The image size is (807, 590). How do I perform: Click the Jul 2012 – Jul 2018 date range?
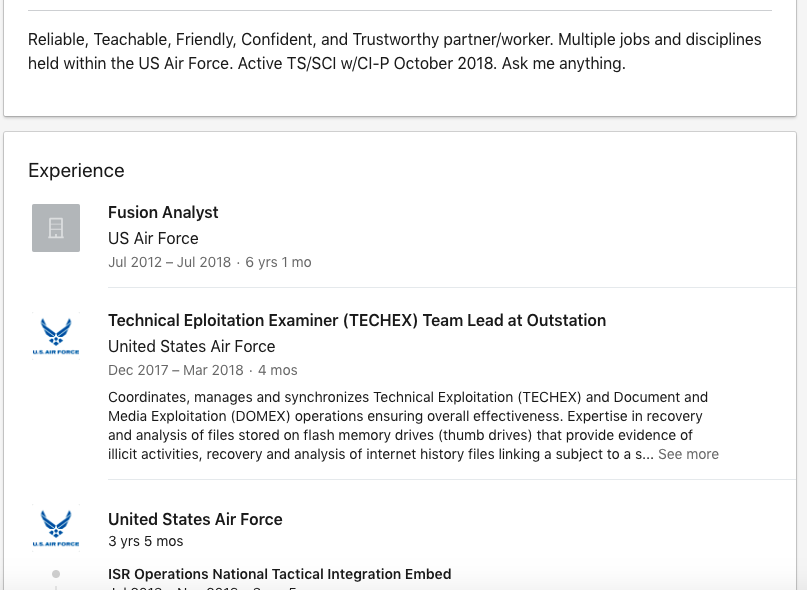(169, 262)
